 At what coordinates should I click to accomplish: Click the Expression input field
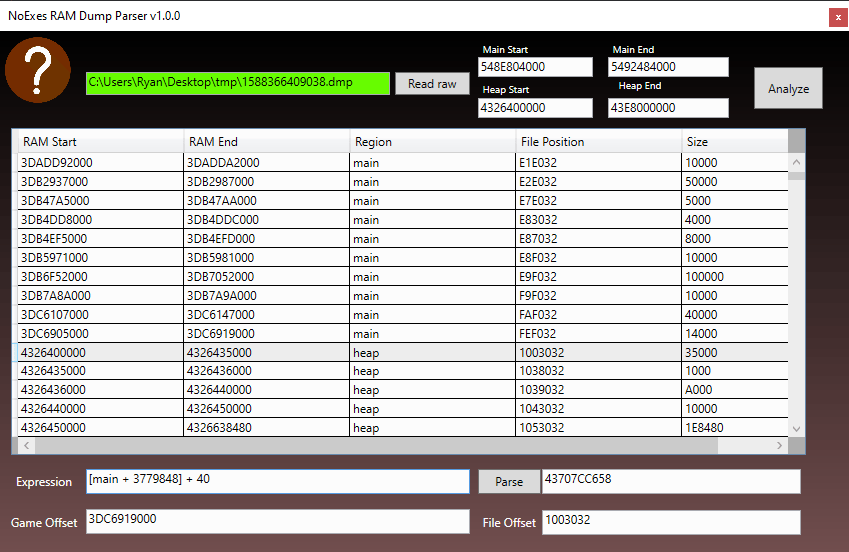point(277,481)
